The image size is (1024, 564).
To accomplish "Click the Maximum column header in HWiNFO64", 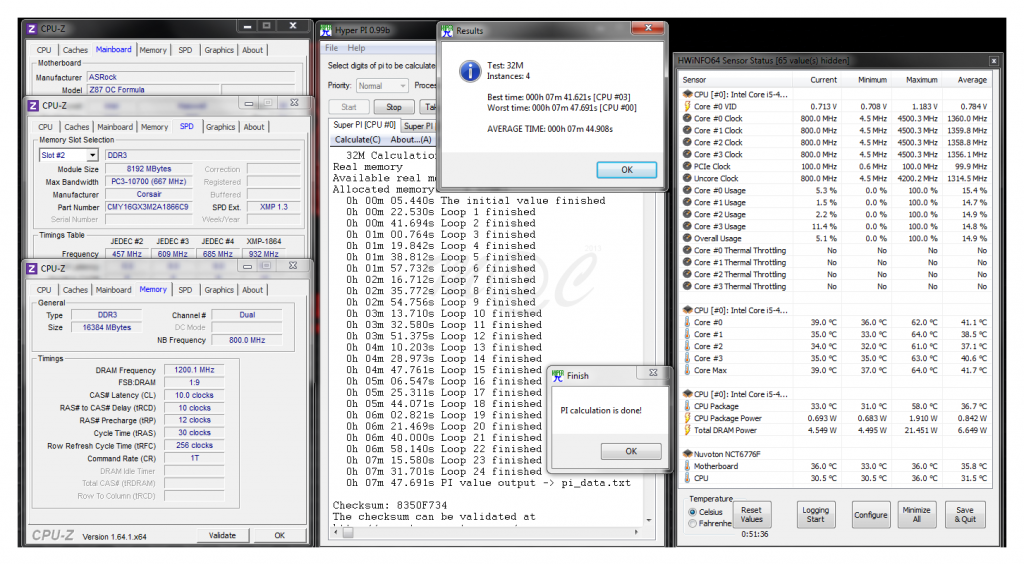I will 920,80.
